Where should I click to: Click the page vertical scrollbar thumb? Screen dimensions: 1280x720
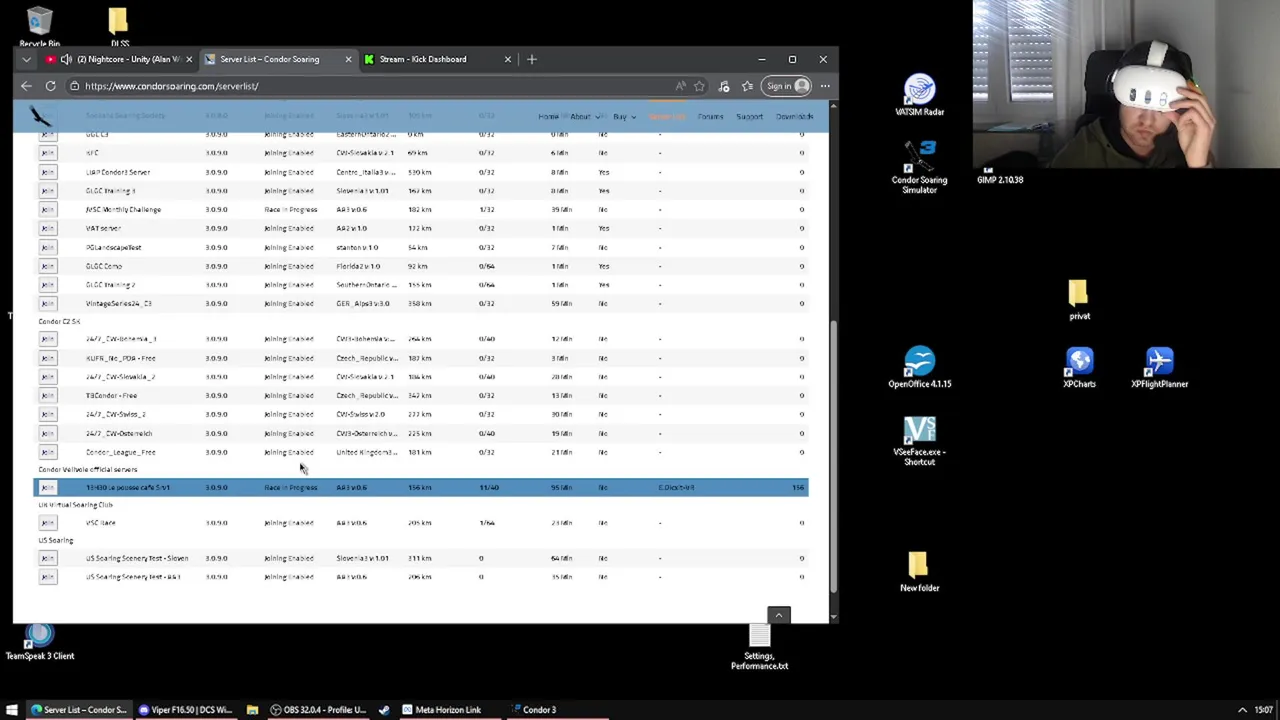833,455
